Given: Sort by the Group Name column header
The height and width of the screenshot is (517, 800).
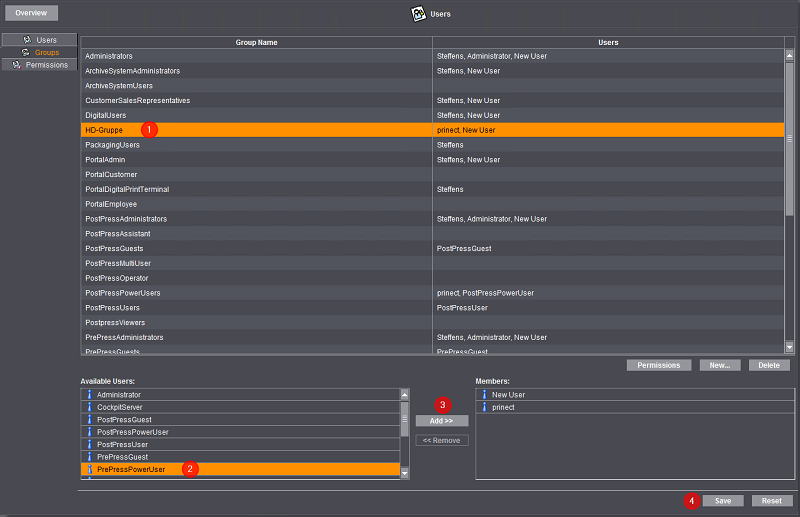Looking at the screenshot, I should [256, 43].
